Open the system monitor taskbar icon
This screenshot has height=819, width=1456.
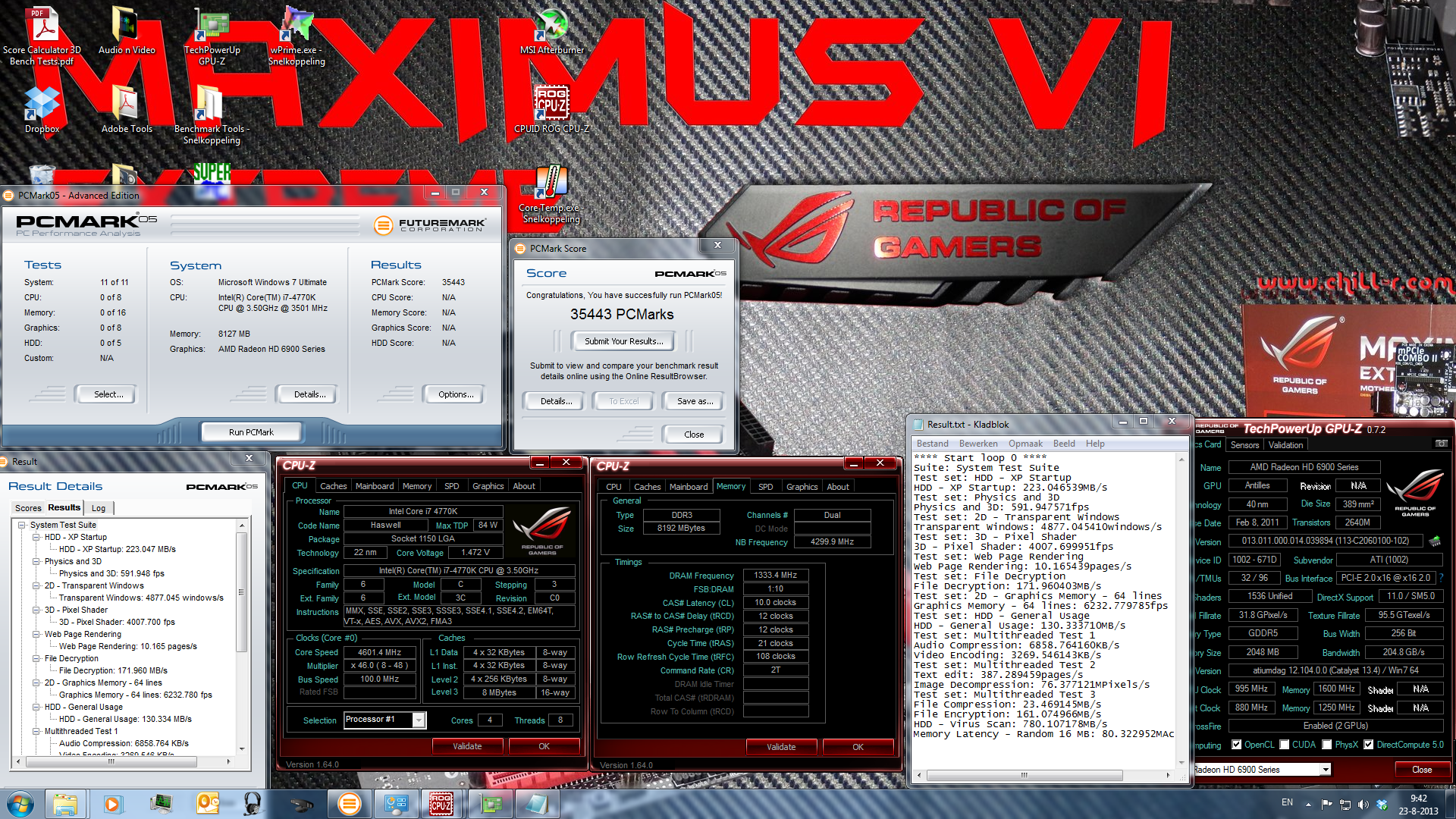160,804
